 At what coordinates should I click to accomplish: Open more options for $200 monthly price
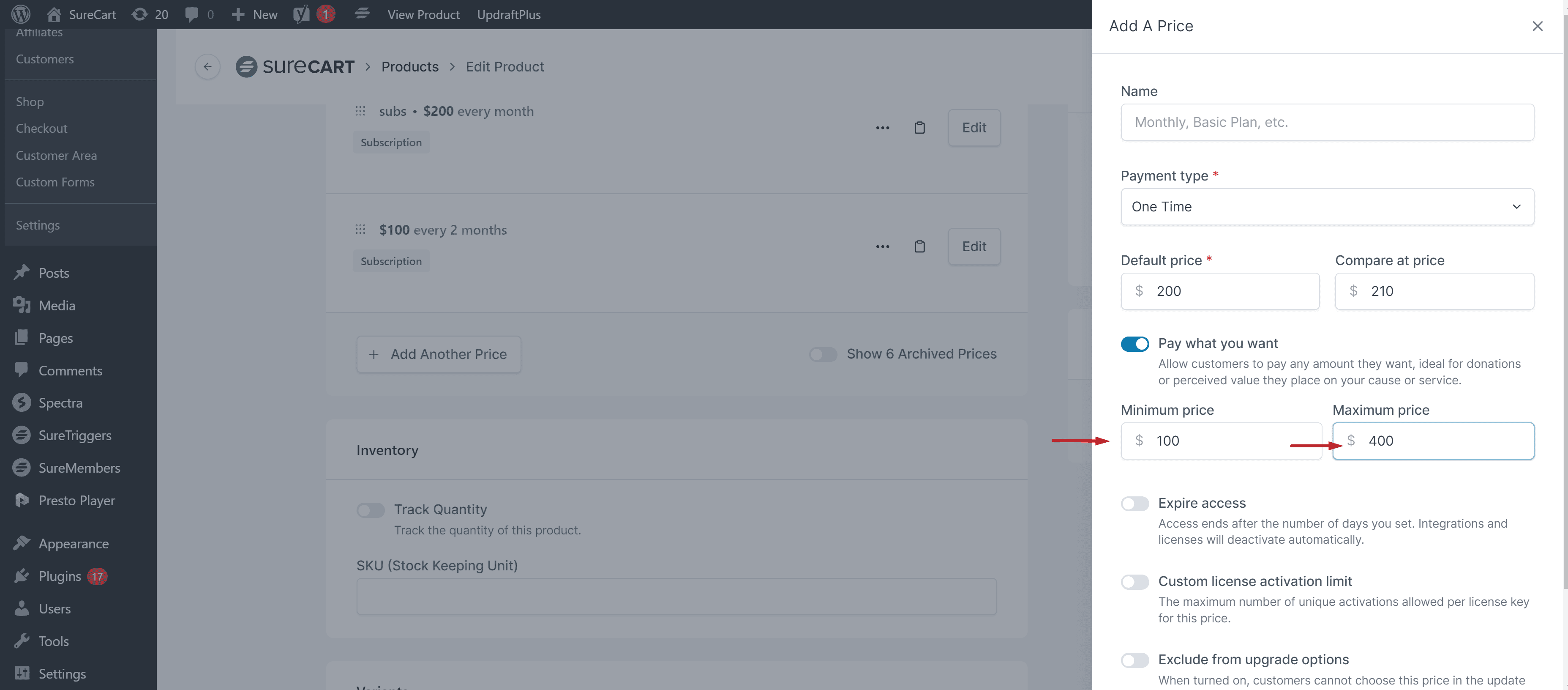(x=883, y=128)
